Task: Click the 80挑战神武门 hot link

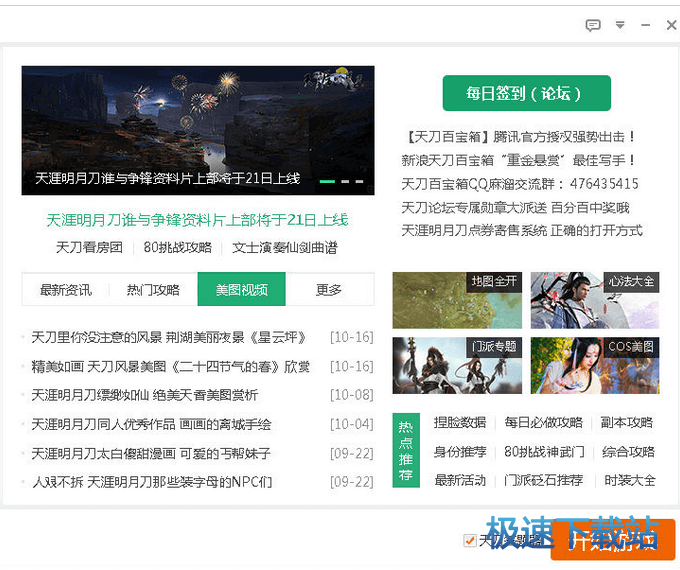Action: pyautogui.click(x=544, y=452)
